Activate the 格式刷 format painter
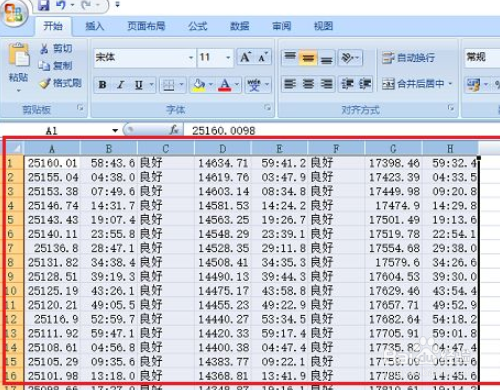 click(x=60, y=83)
